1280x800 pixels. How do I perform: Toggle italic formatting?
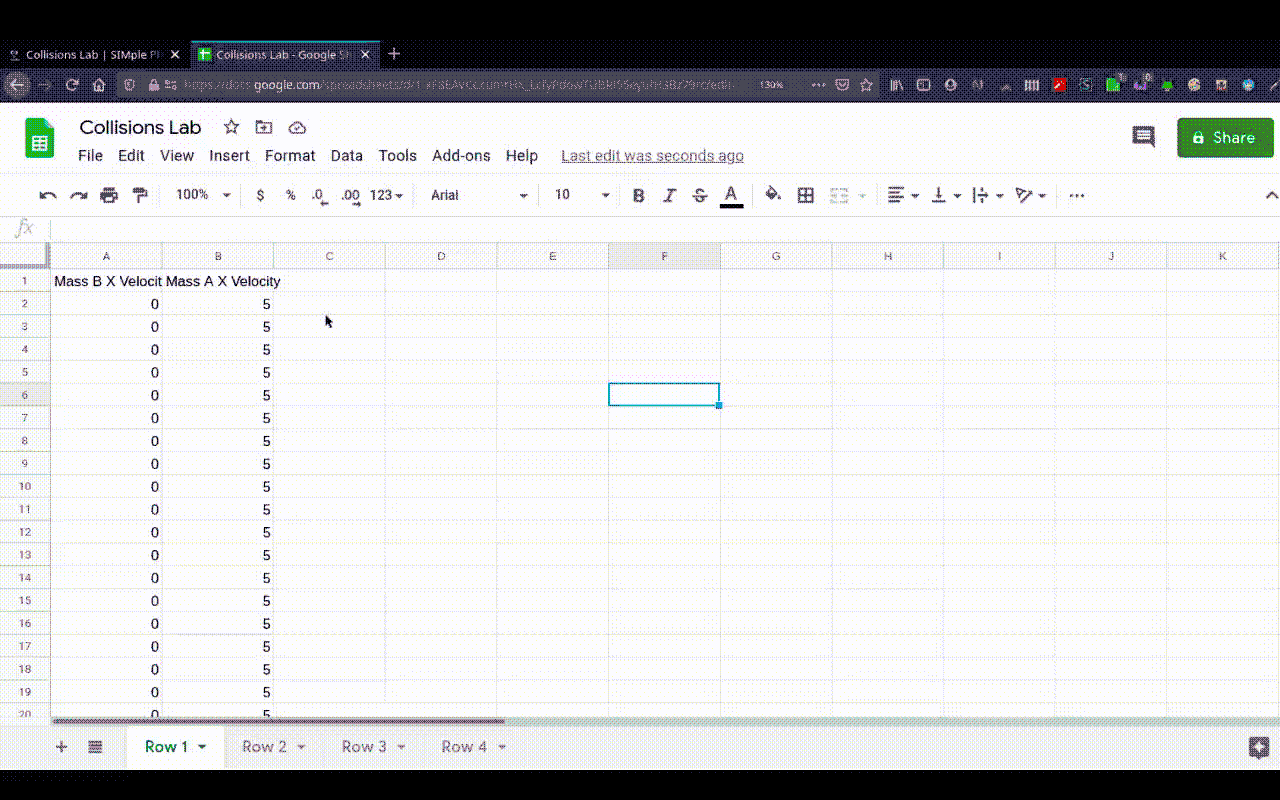(669, 195)
